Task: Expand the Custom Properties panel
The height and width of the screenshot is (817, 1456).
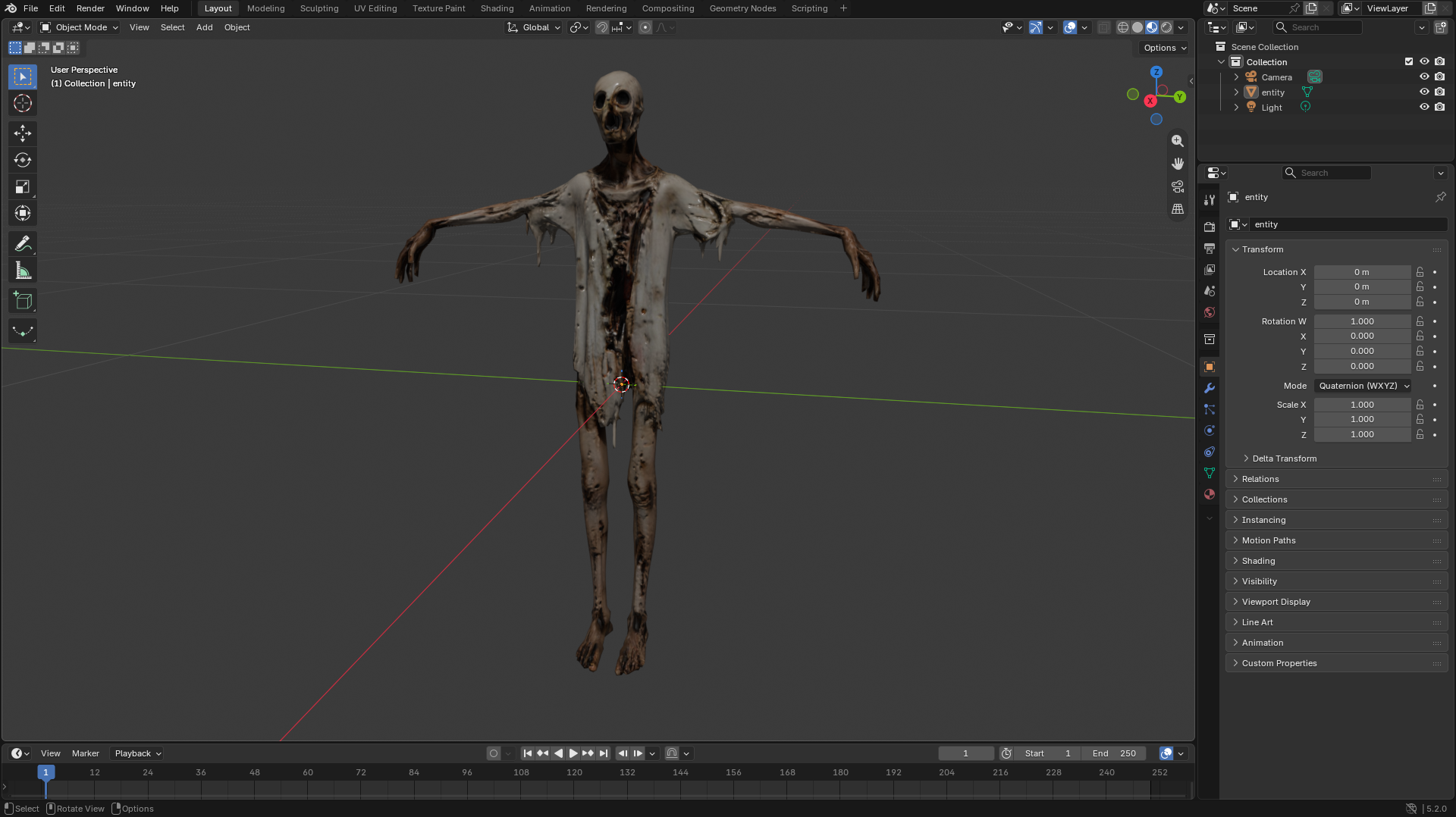Action: 1336,663
